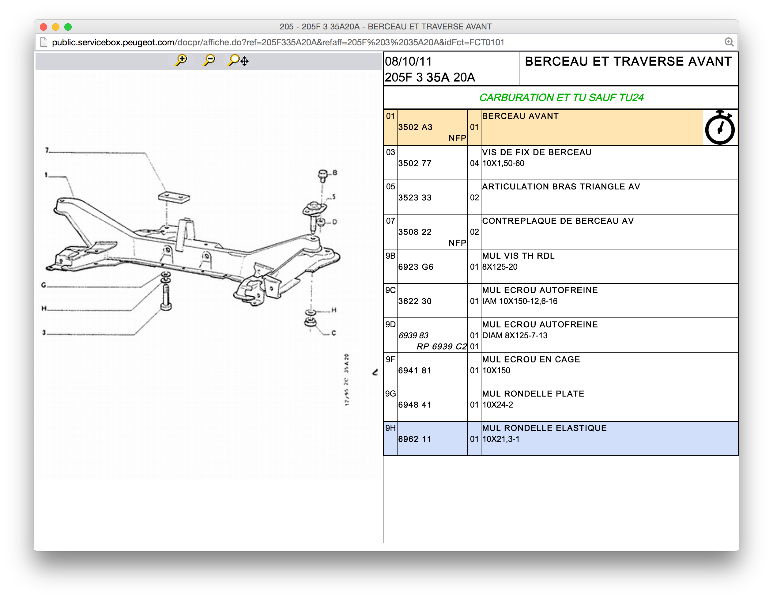
Task: Click the 9G reference cell
Action: [x=390, y=394]
